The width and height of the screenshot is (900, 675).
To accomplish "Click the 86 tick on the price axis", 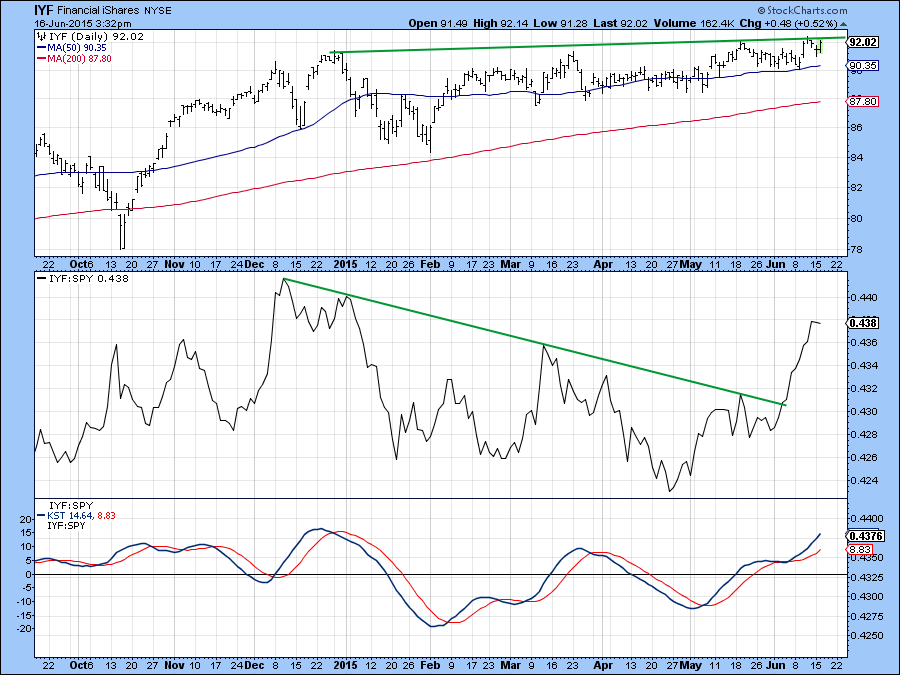I will (856, 127).
